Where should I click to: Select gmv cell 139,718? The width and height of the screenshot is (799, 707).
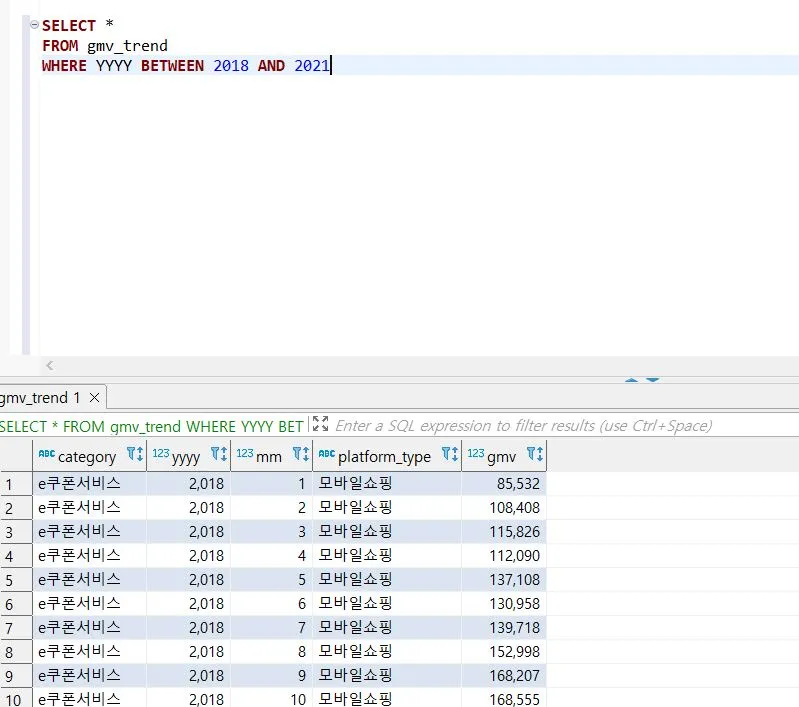point(504,627)
